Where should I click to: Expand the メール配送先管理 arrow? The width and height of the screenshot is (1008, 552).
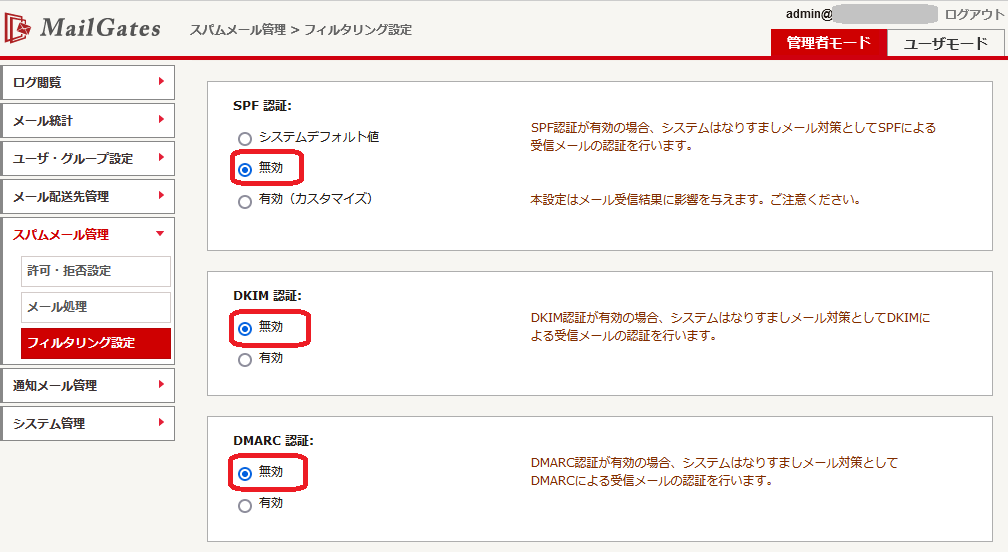click(x=161, y=195)
